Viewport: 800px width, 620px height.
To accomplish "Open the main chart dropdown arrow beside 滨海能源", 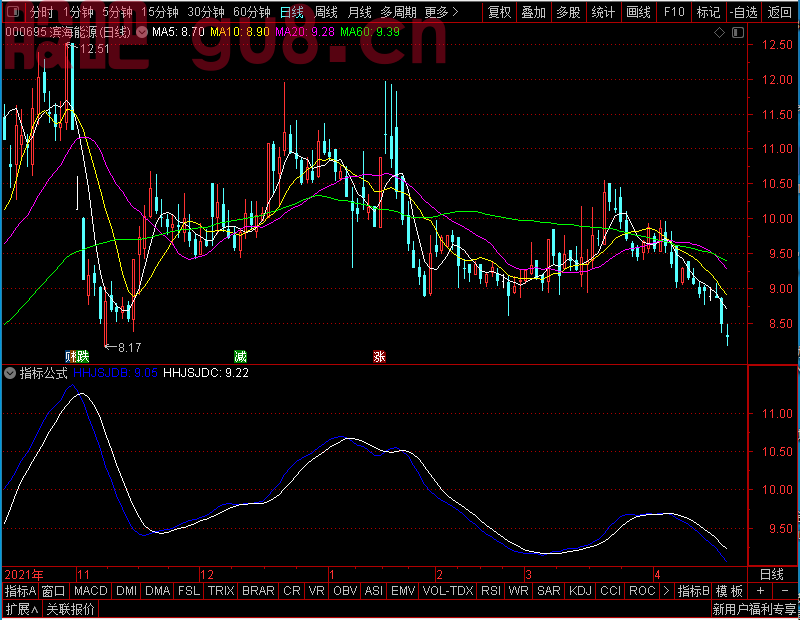I will click(142, 32).
